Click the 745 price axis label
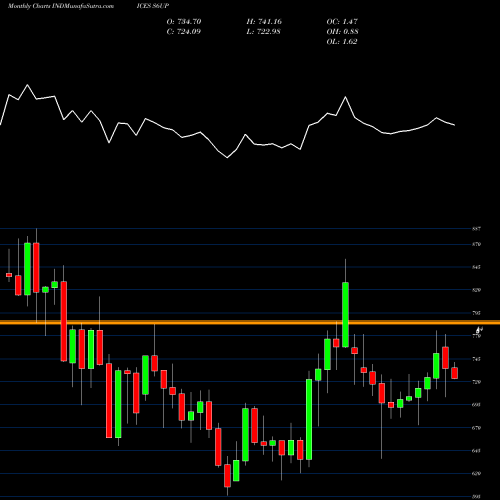 pyautogui.click(x=476, y=359)
